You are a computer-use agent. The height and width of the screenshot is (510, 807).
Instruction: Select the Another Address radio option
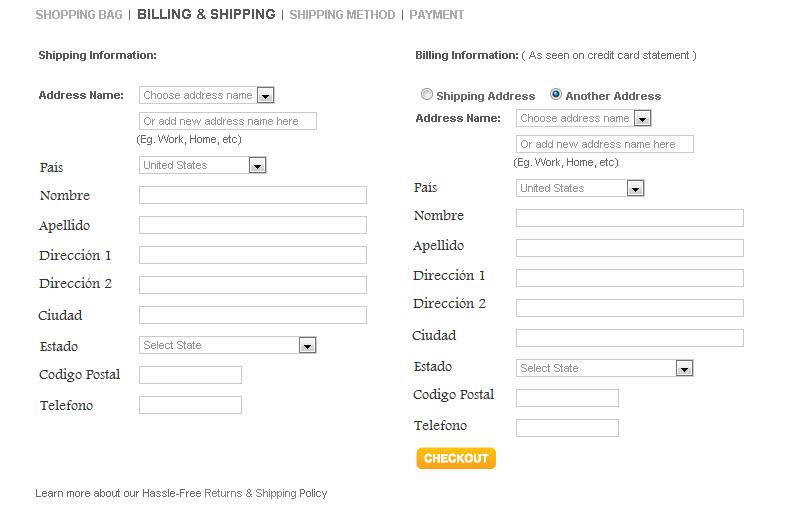[556, 95]
